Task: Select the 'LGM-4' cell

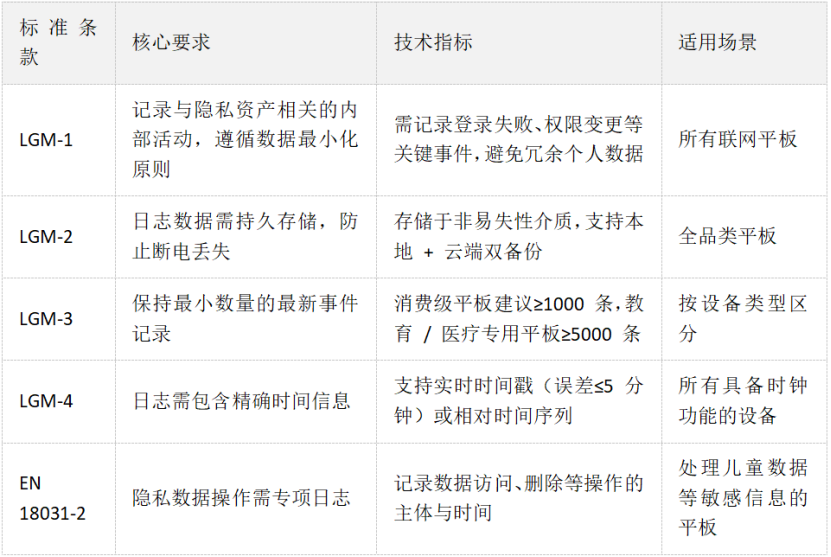Action: click(x=59, y=401)
